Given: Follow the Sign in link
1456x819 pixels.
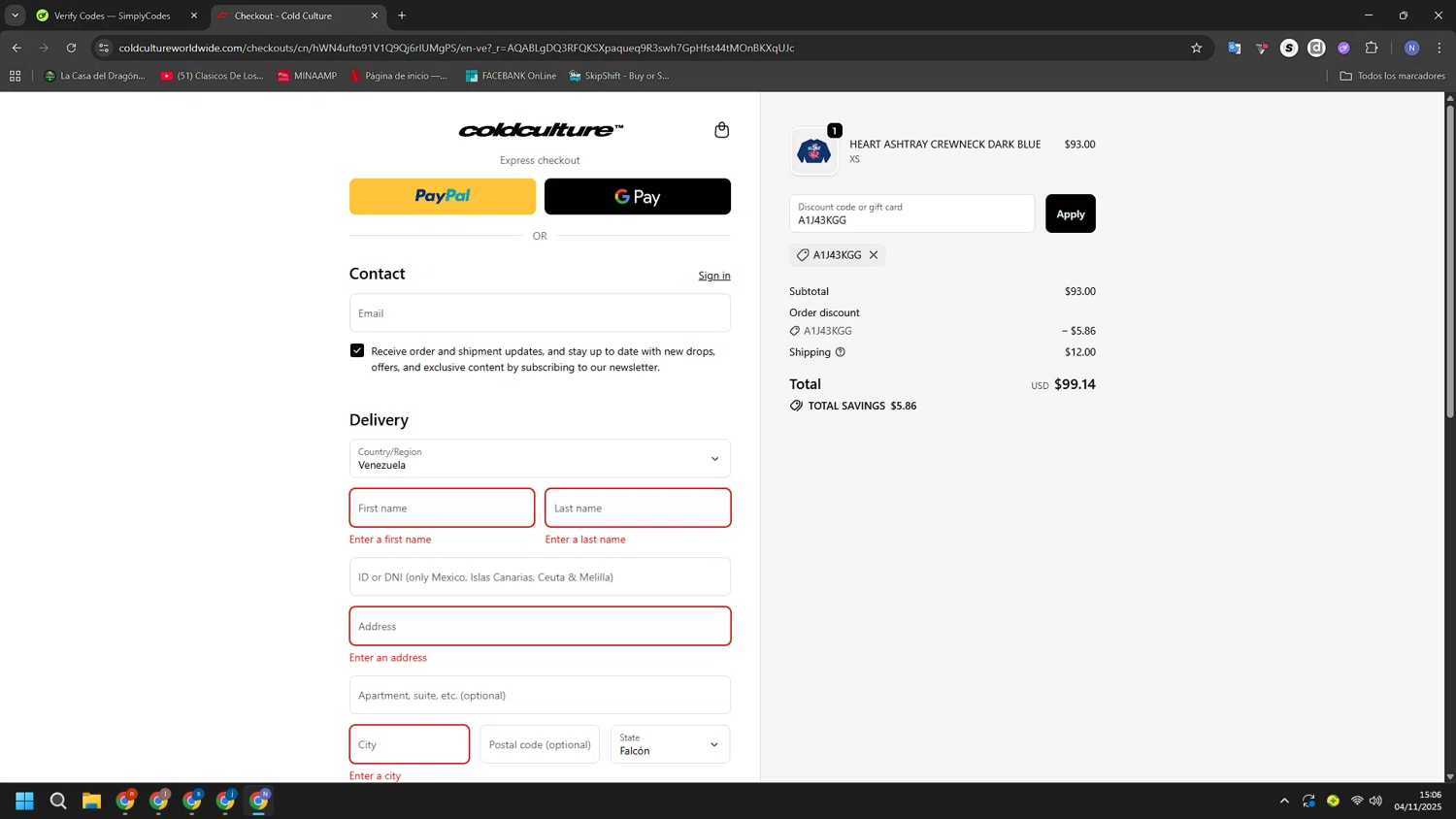Looking at the screenshot, I should click(714, 276).
